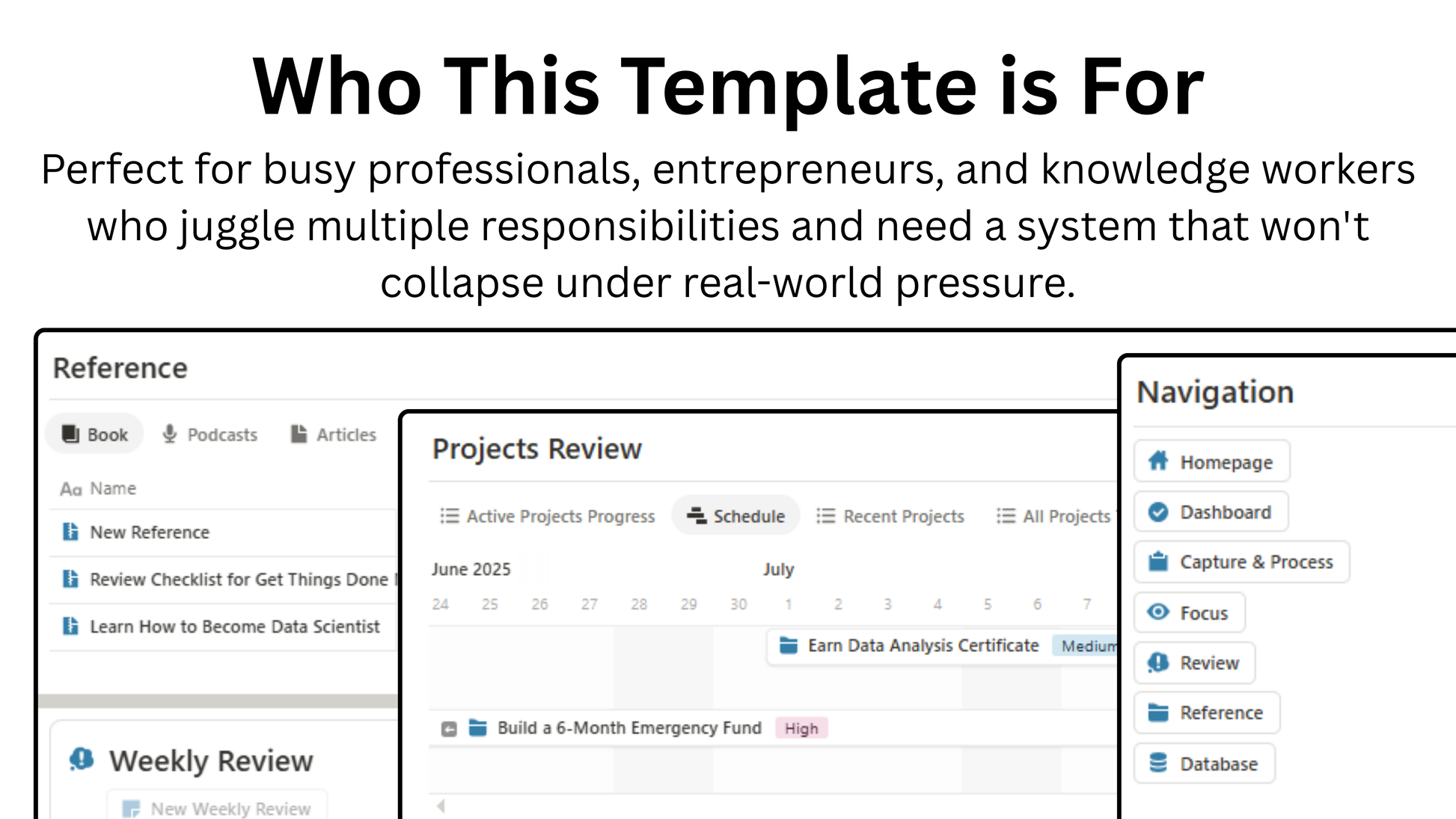Collapse the Build a 6-Month Emergency Fund row
This screenshot has height=819, width=1456.
[x=449, y=728]
